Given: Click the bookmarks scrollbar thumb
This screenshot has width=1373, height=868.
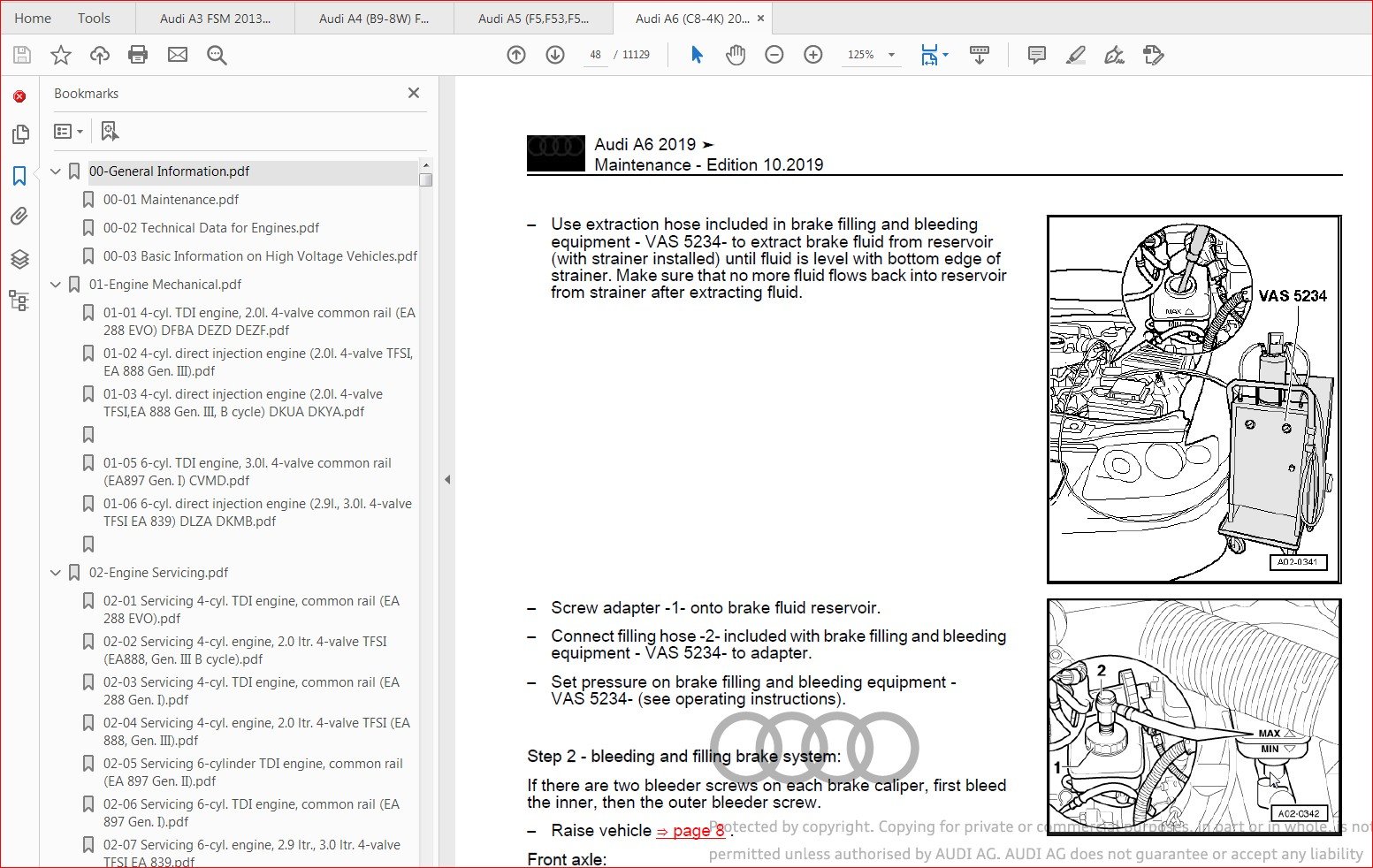Looking at the screenshot, I should 426,179.
